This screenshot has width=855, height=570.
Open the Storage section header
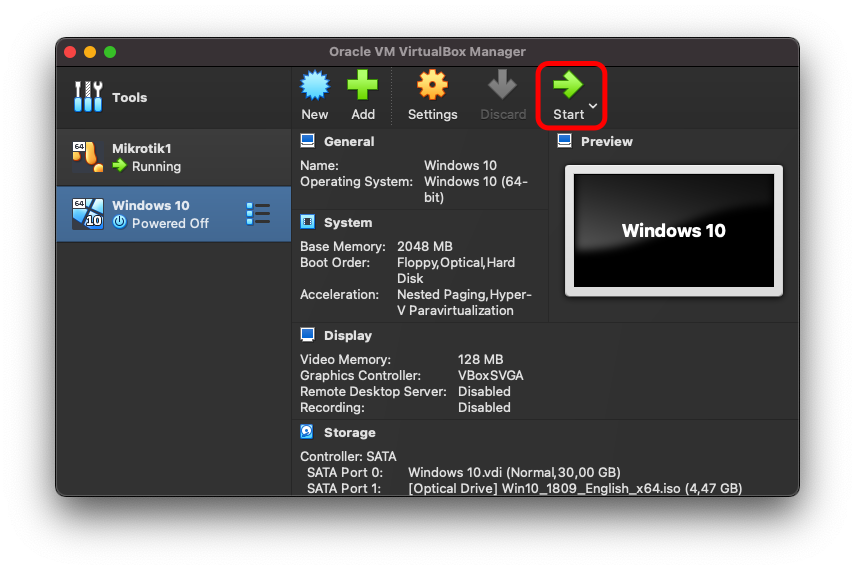(x=349, y=433)
